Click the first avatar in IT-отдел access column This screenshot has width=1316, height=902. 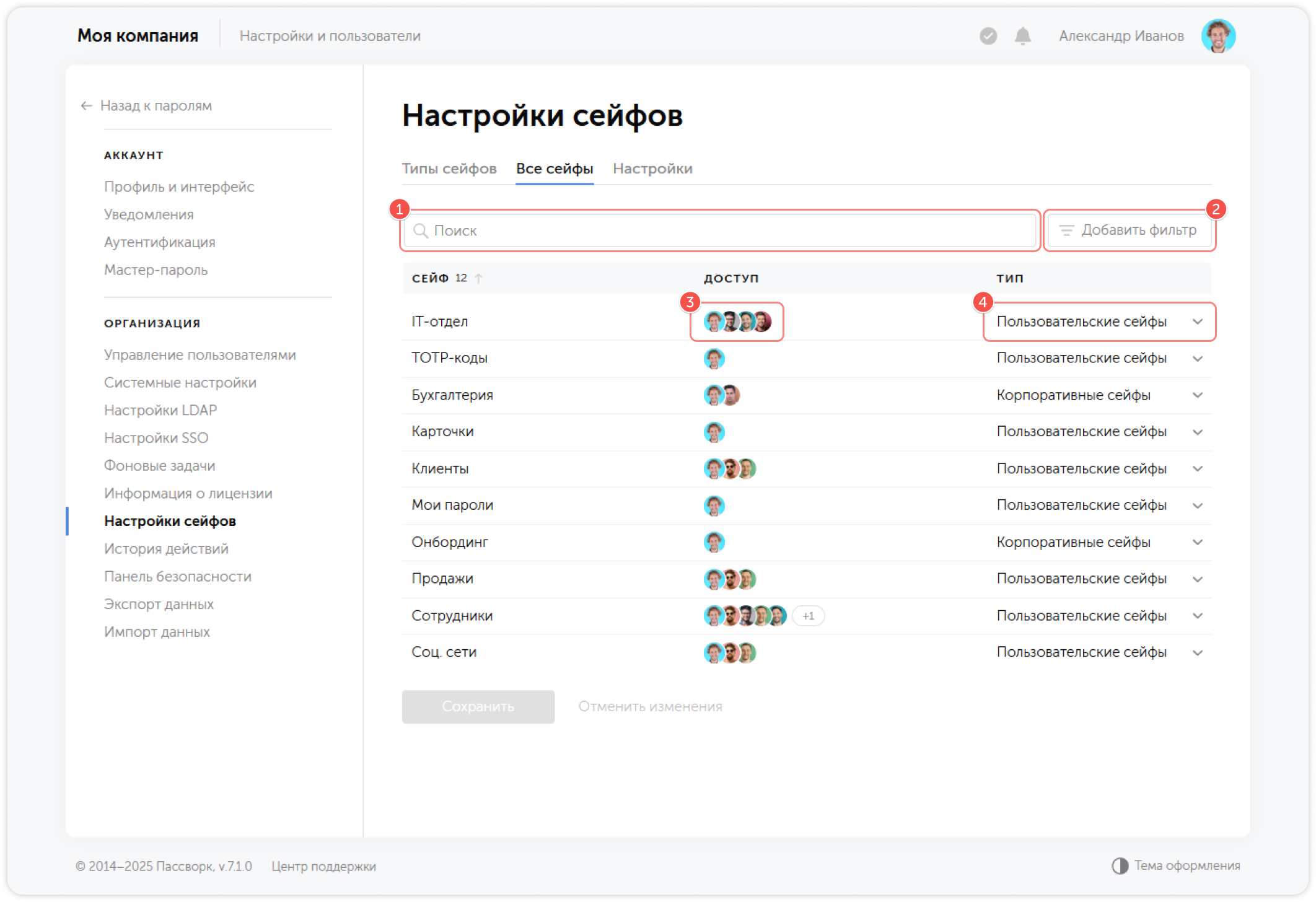[x=714, y=322]
